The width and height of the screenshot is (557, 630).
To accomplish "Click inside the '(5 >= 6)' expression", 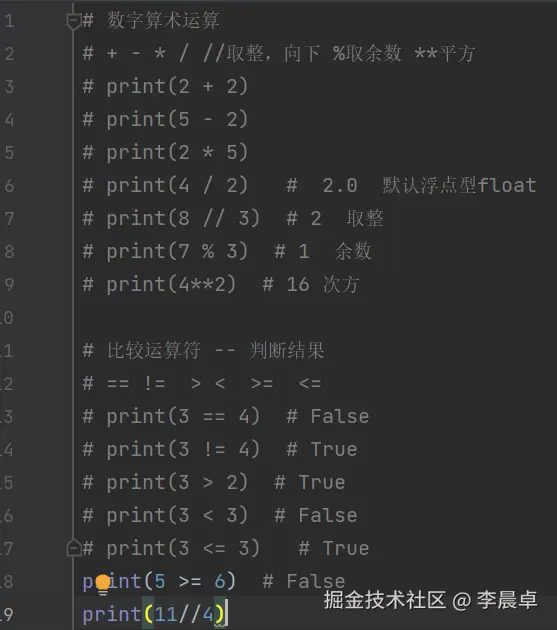I will coord(190,581).
